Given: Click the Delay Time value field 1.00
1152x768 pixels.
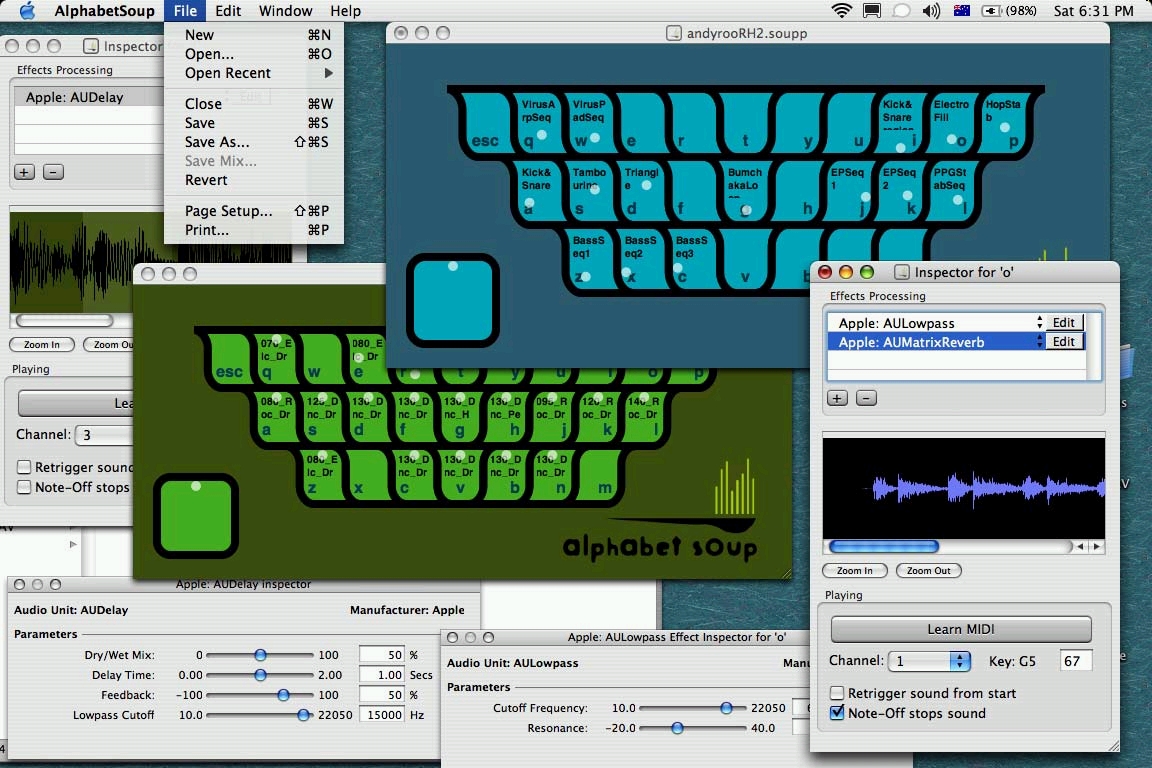Looking at the screenshot, I should click(382, 675).
